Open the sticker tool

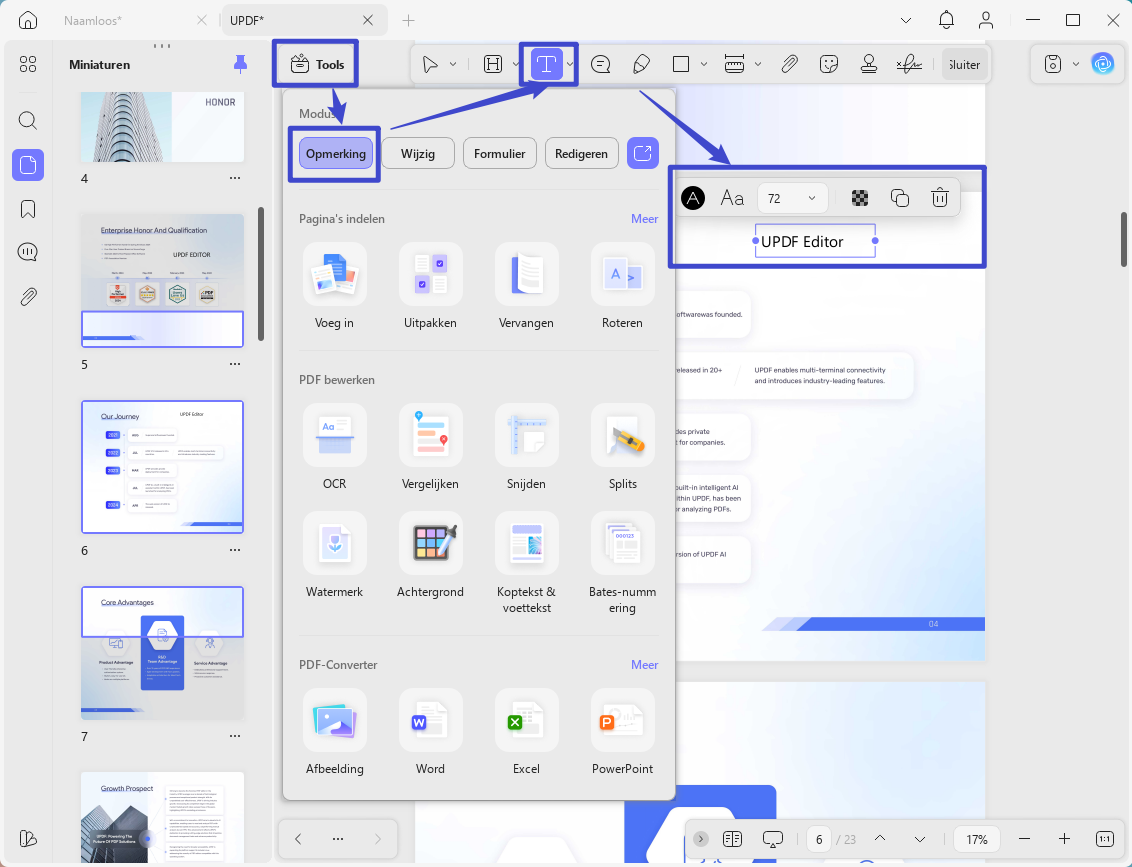(830, 64)
